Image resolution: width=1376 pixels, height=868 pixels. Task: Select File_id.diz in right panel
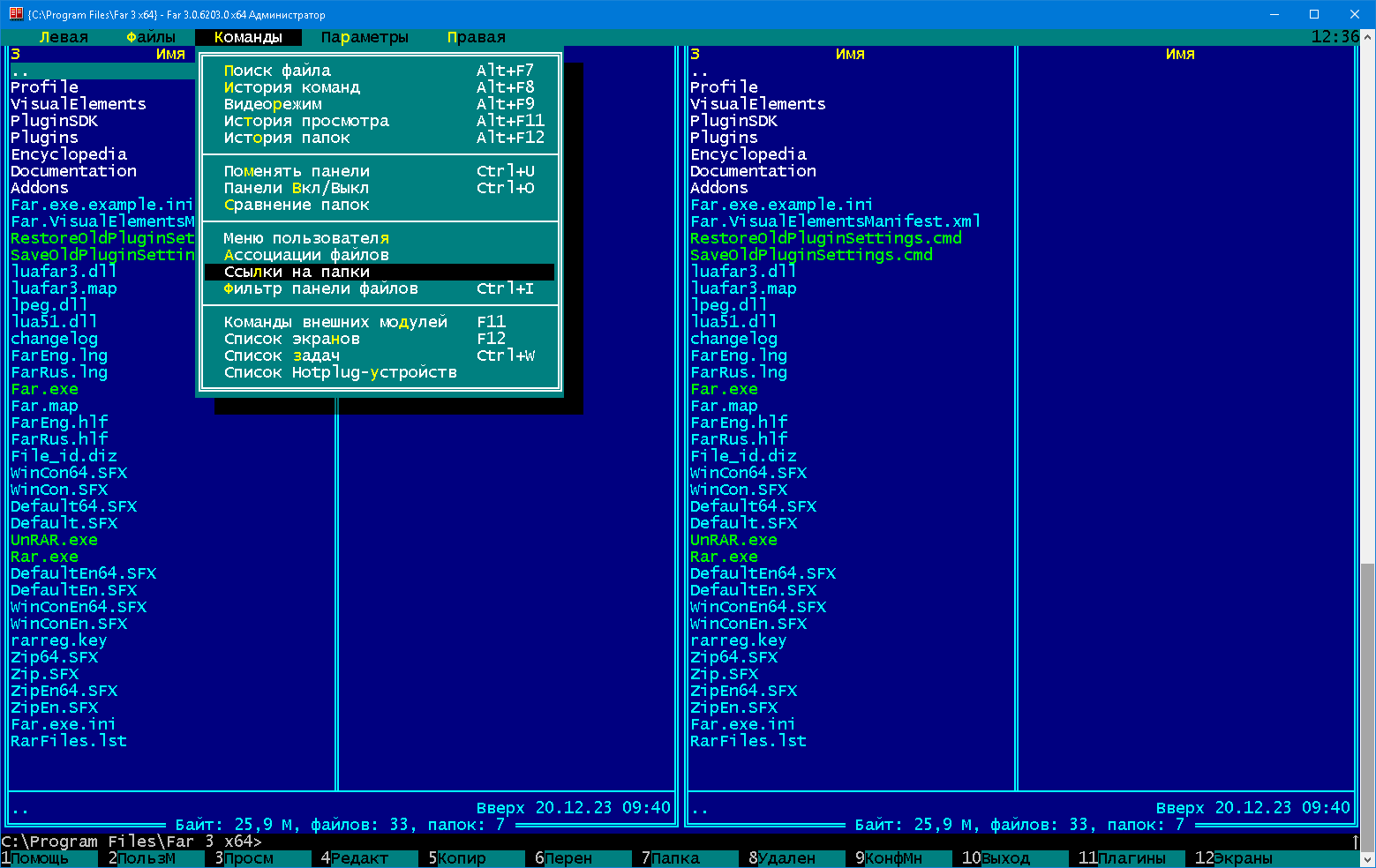point(743,456)
